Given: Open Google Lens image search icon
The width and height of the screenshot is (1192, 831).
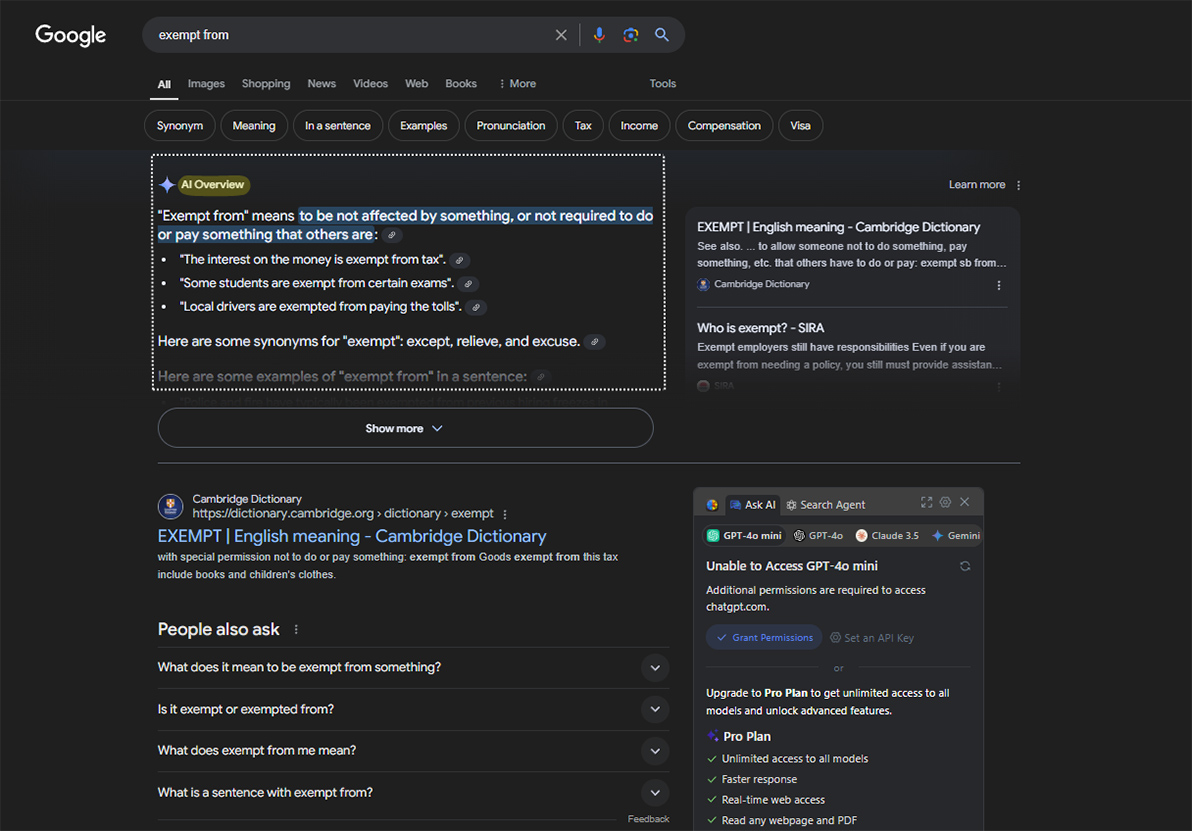Looking at the screenshot, I should tap(630, 35).
